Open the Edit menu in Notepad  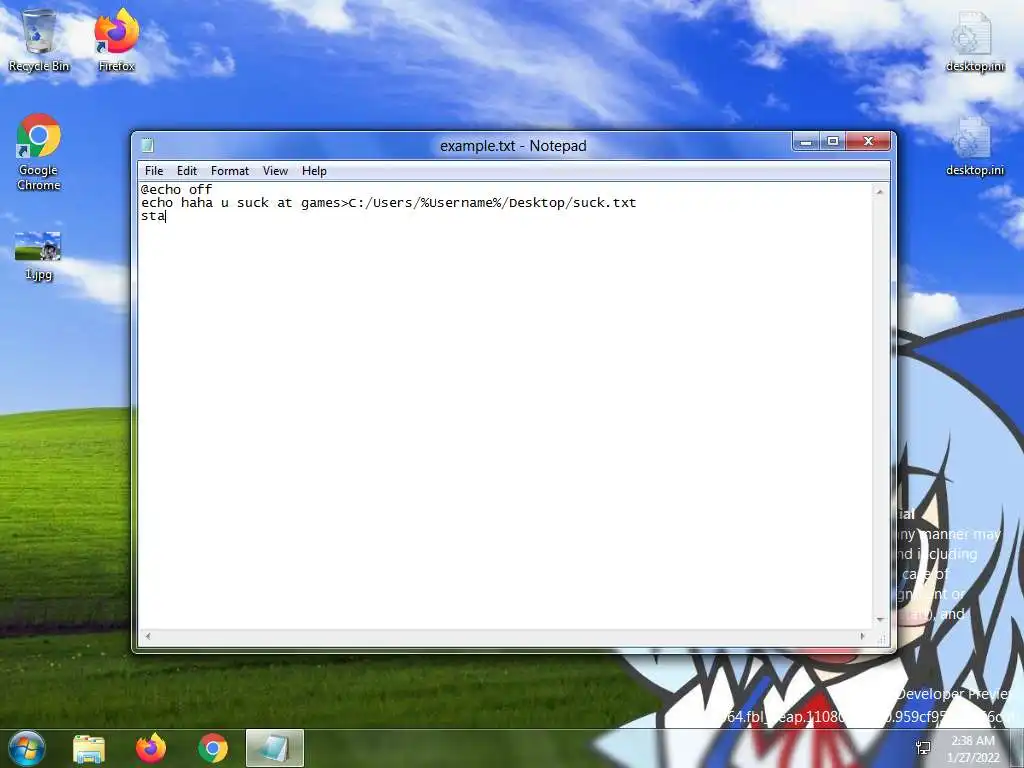point(187,171)
